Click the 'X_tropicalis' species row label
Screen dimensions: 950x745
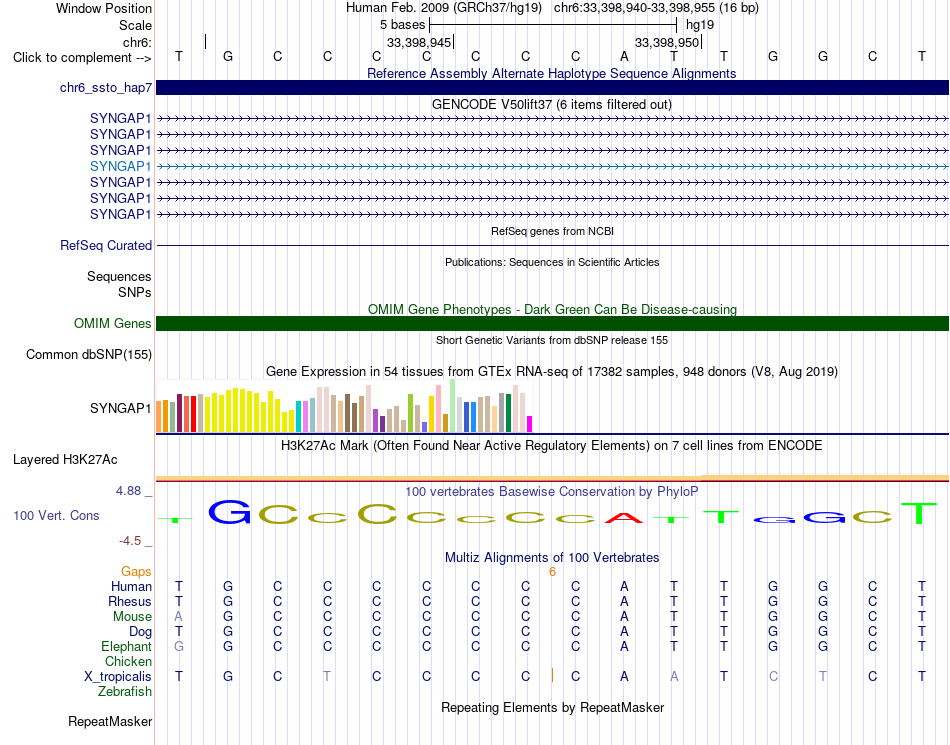(x=118, y=677)
